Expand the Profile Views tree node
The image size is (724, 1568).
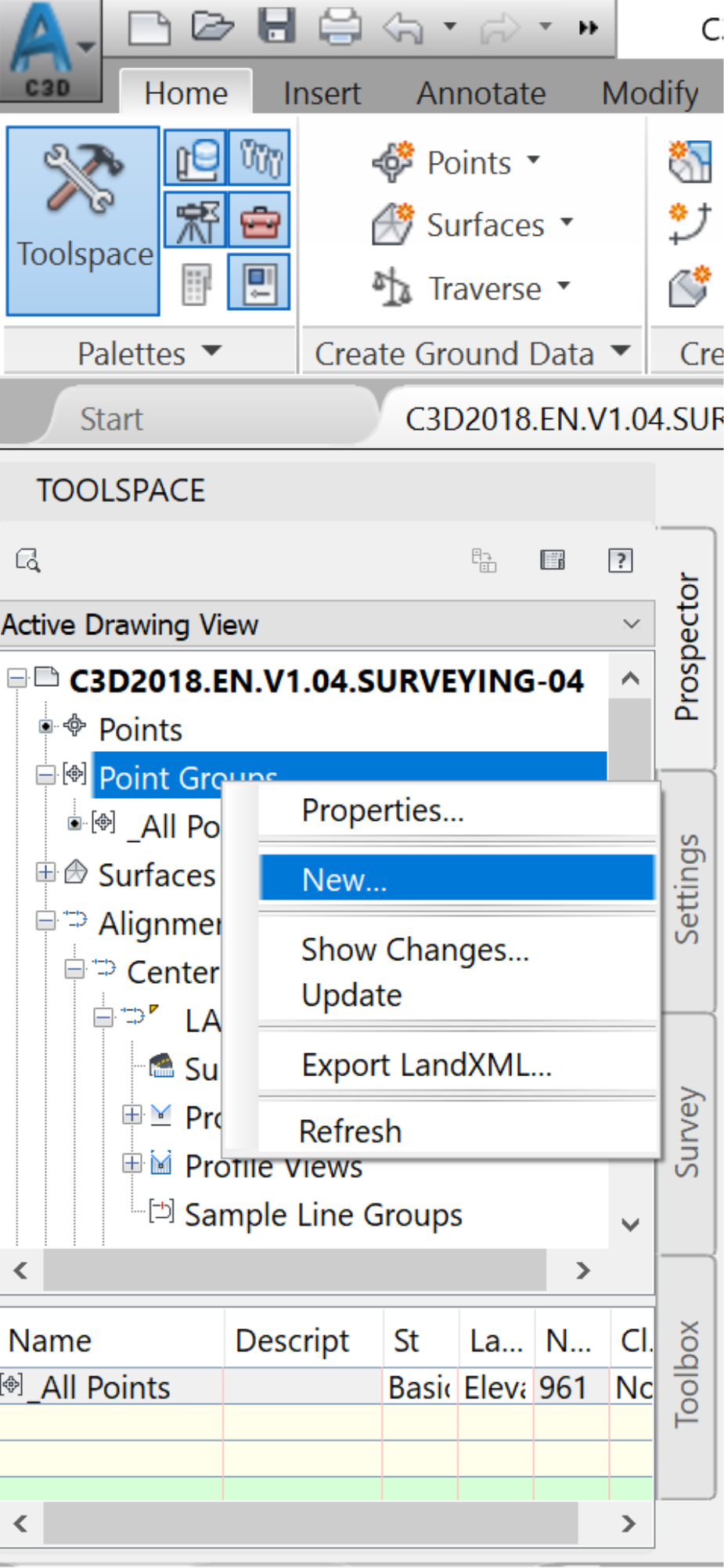coord(132,1164)
